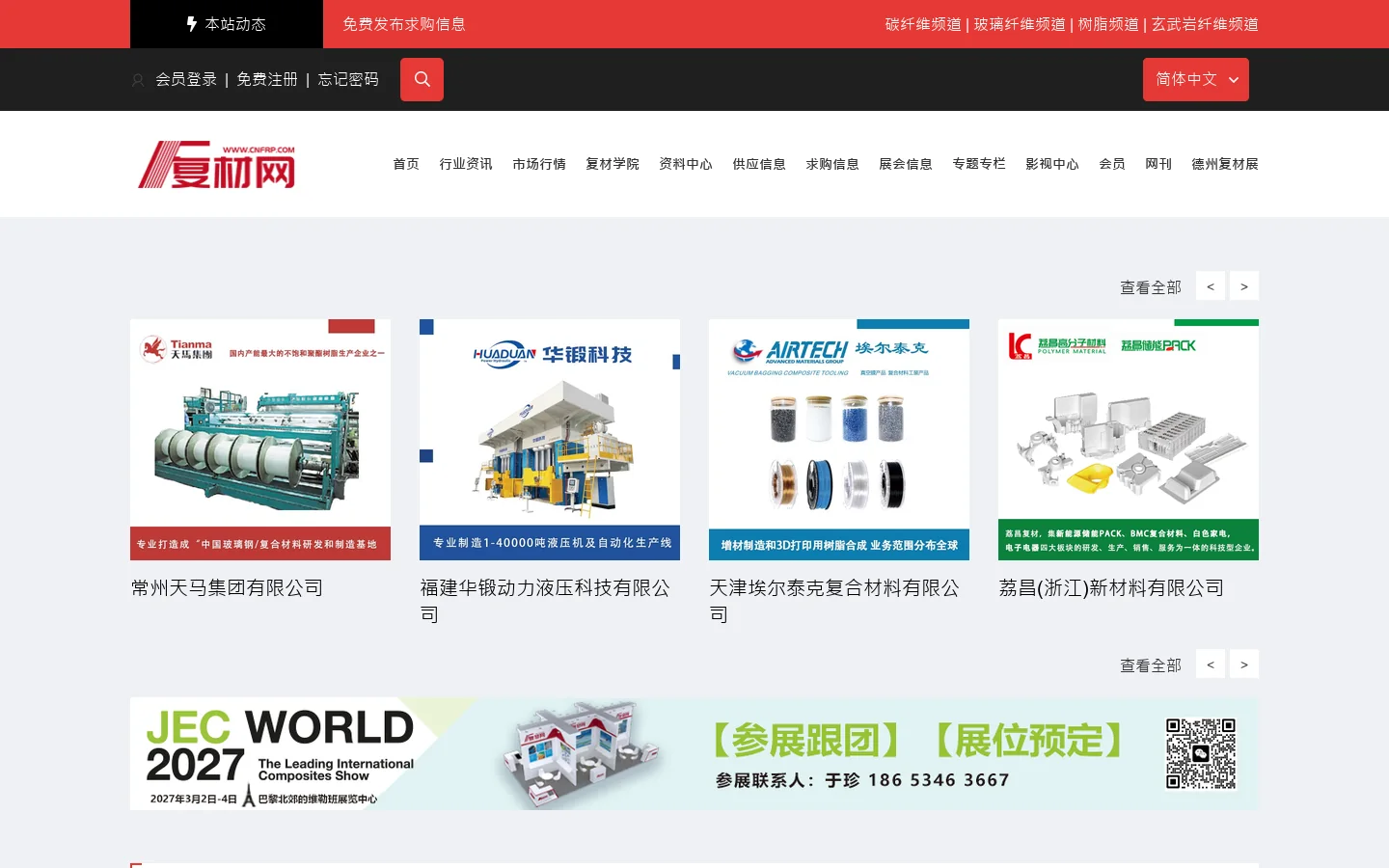Click 会员登录 link

coord(186,79)
